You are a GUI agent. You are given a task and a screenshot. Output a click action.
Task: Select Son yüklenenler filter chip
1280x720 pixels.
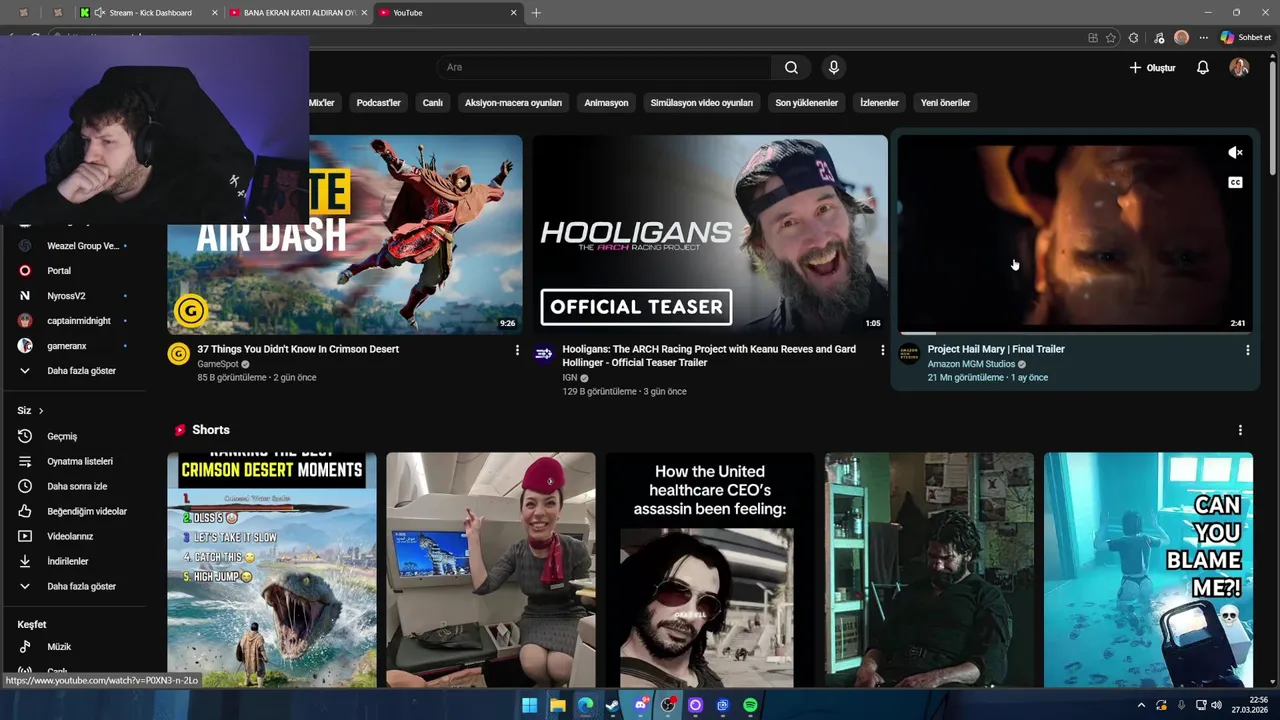click(x=806, y=102)
